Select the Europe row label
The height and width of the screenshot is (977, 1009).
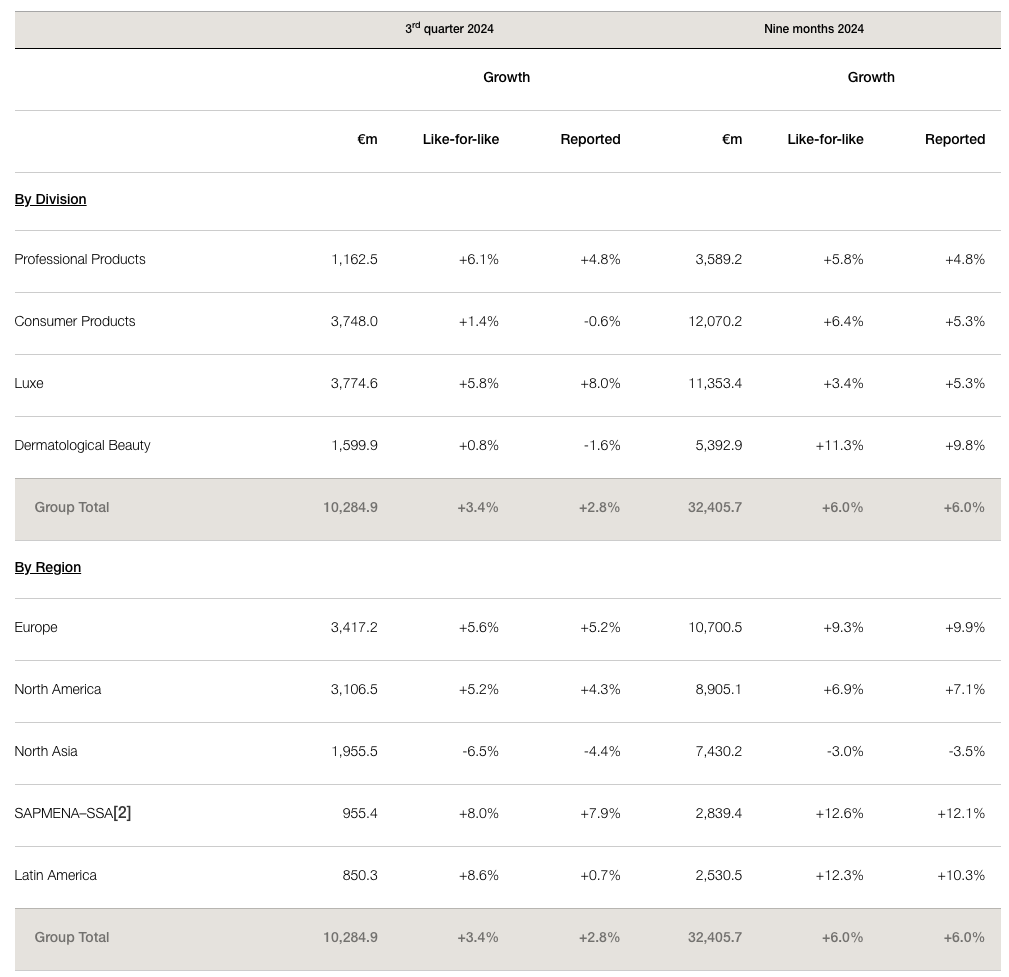pos(36,627)
